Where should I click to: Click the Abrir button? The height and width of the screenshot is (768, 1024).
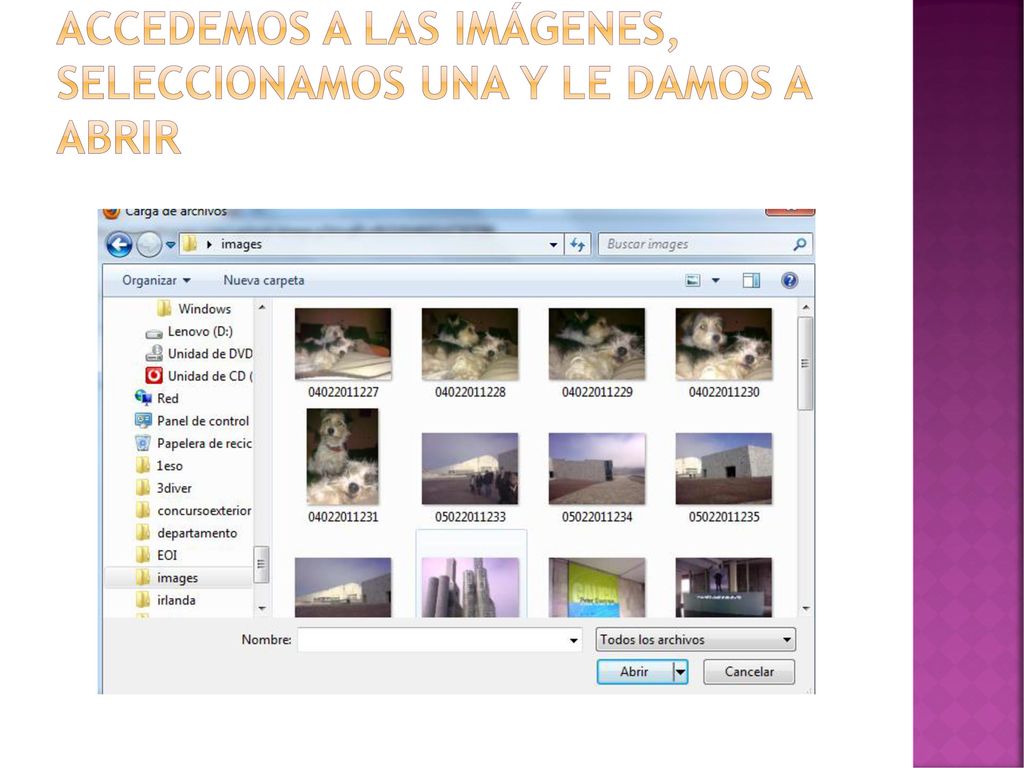634,671
